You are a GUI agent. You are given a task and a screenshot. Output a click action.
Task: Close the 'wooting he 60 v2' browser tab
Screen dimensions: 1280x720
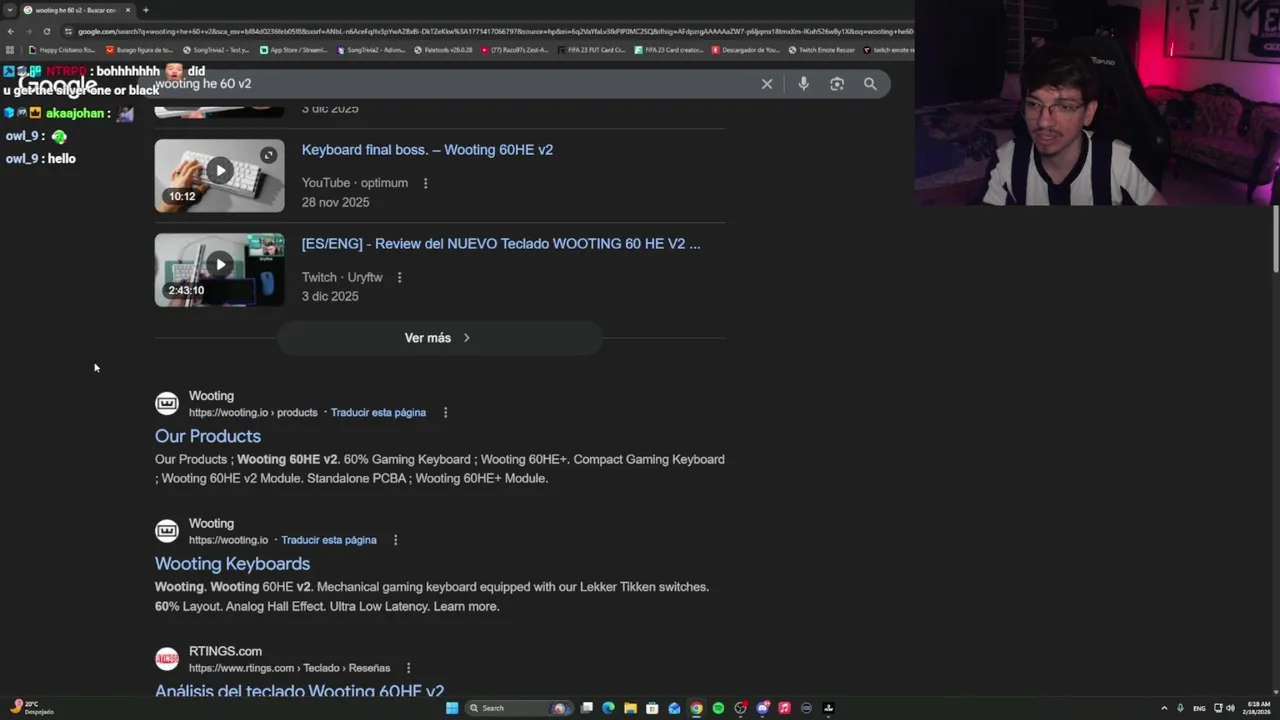(127, 10)
